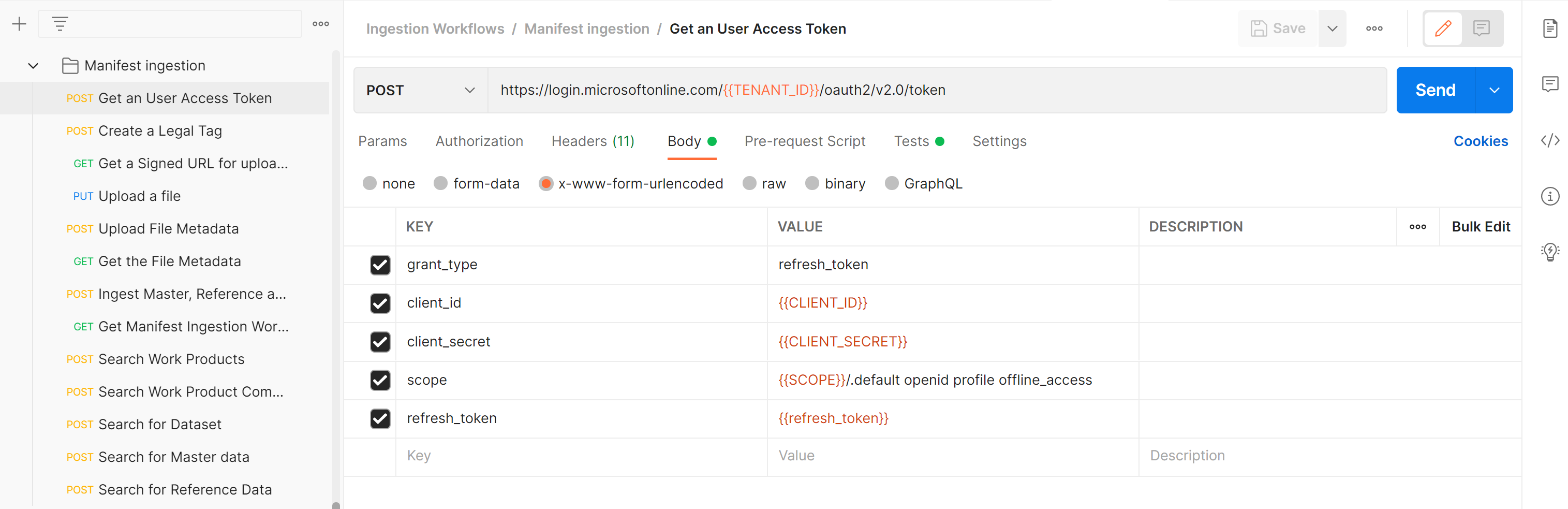Select the Upload a file request

point(139,196)
